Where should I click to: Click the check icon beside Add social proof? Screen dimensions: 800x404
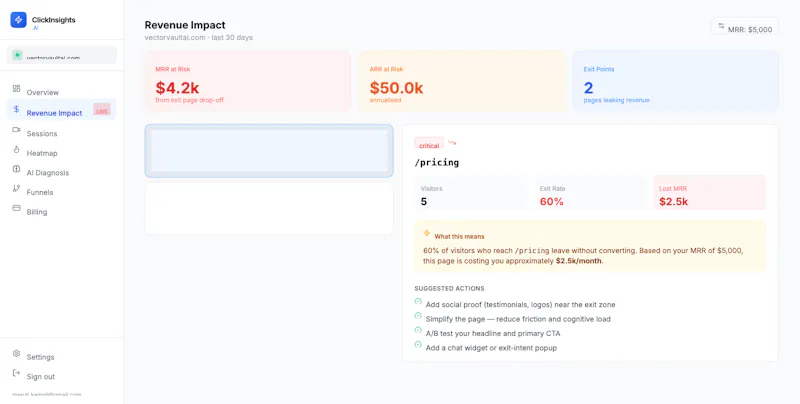pyautogui.click(x=418, y=301)
